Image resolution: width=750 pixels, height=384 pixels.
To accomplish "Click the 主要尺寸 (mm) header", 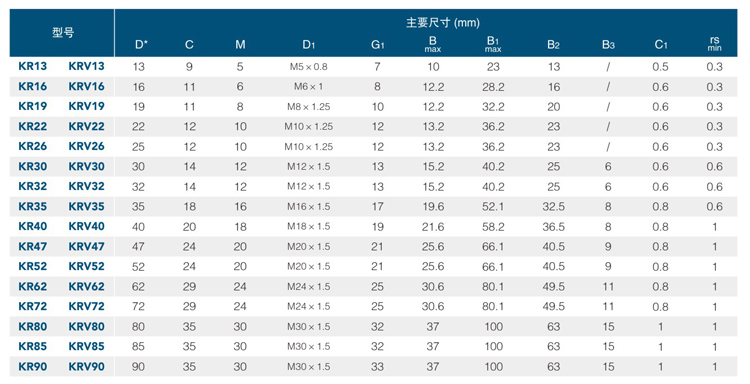I will 443,22.
